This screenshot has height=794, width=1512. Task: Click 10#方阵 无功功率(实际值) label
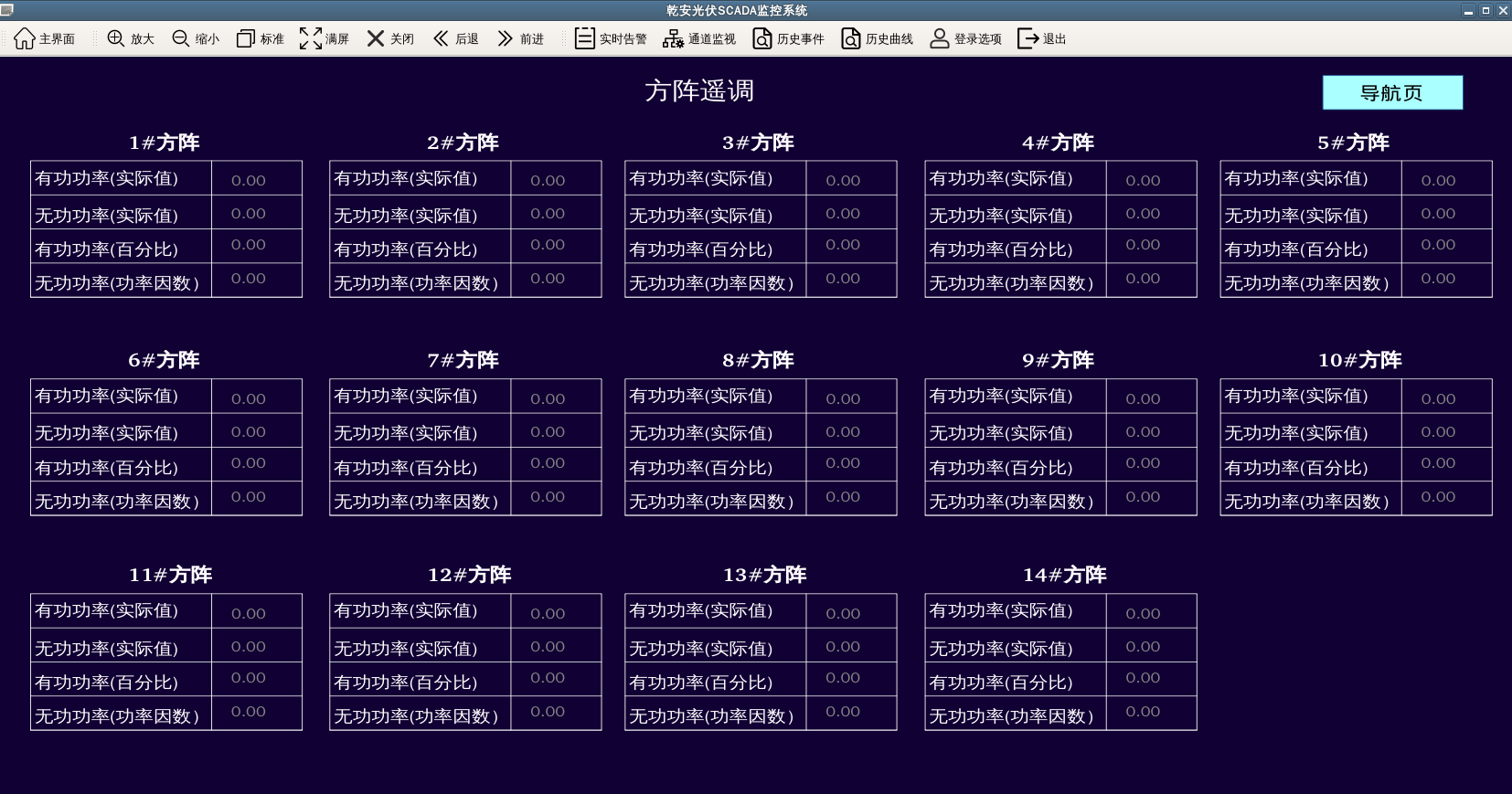pyautogui.click(x=1296, y=433)
